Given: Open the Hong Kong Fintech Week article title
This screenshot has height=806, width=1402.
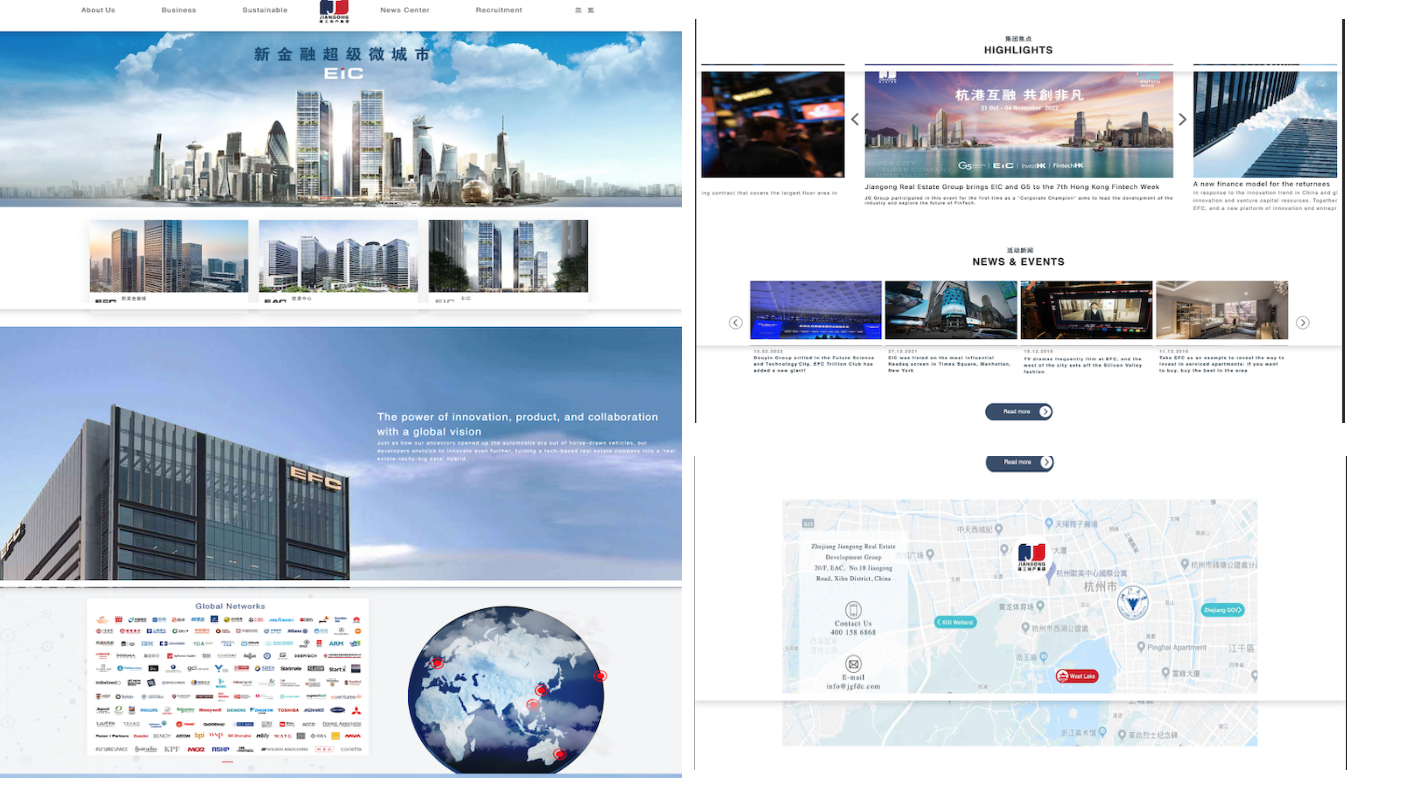Looking at the screenshot, I should click(1012, 187).
